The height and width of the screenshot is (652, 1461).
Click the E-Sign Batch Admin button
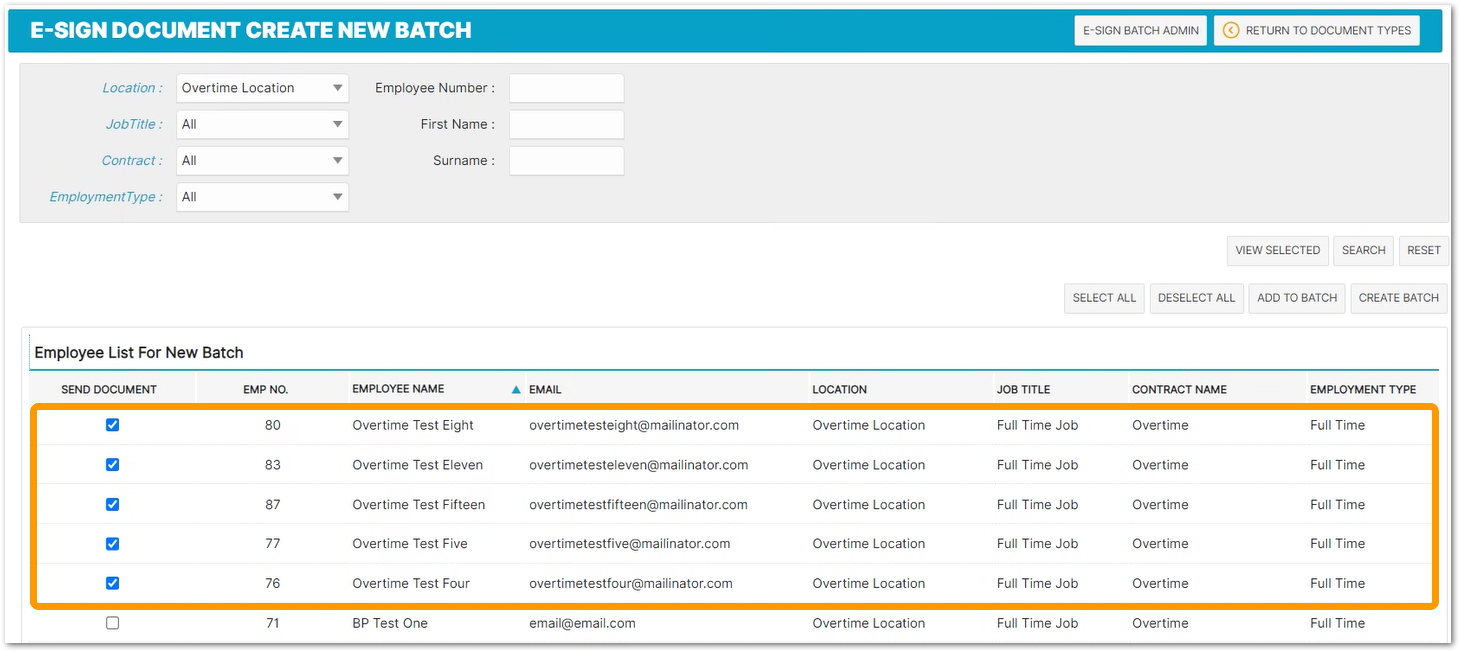pos(1140,30)
